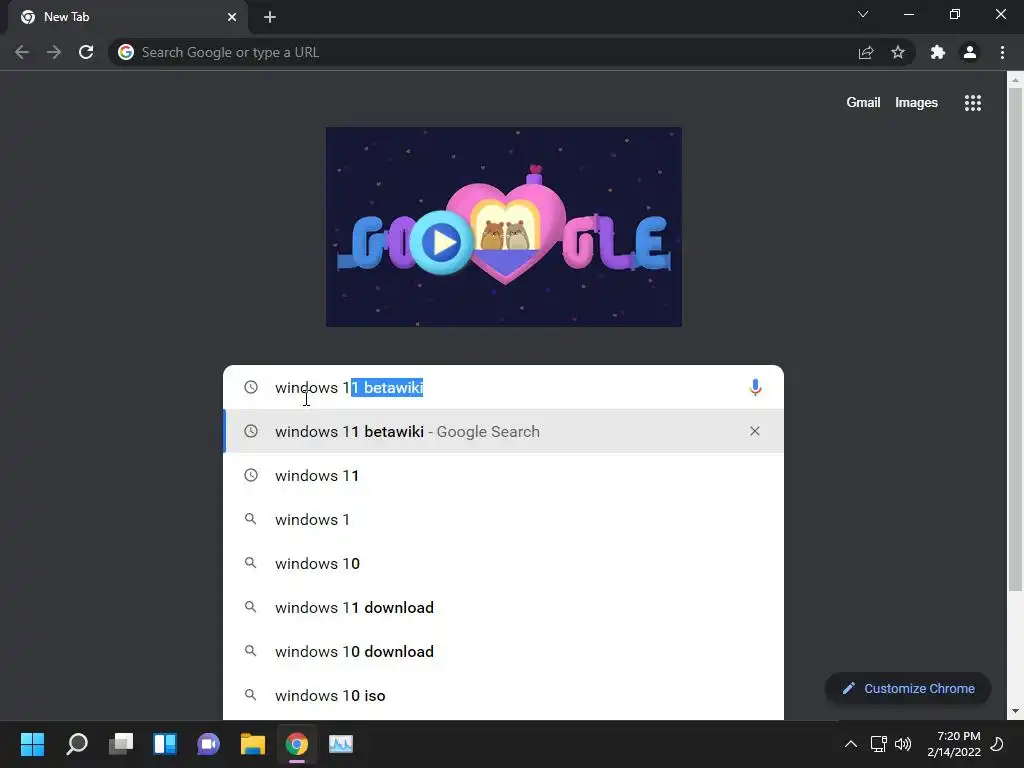Screen dimensions: 1024x768
Task: Select the 'windows 1' suggestion
Action: [504, 519]
